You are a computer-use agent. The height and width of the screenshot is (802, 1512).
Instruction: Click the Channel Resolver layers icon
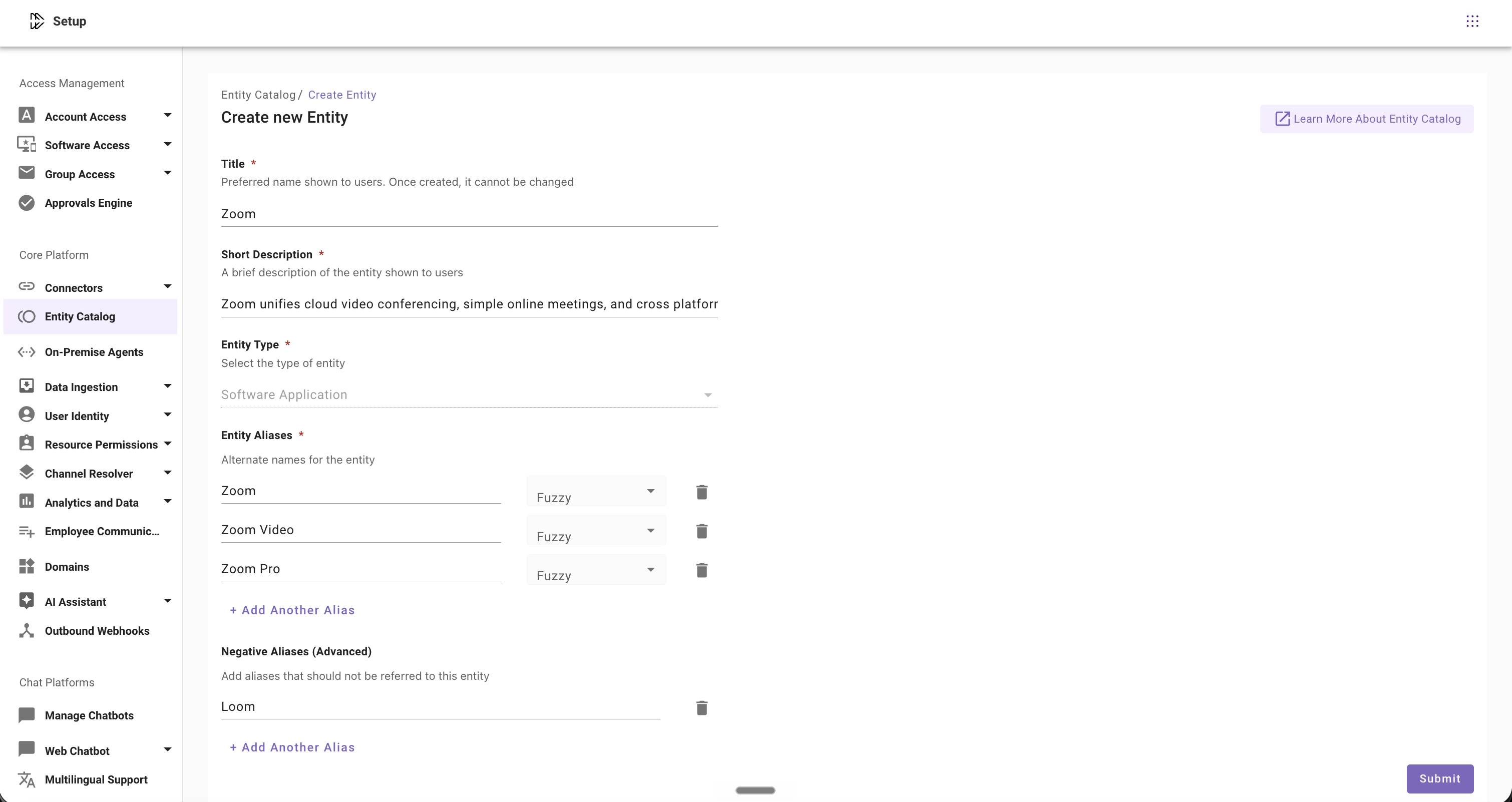[27, 472]
